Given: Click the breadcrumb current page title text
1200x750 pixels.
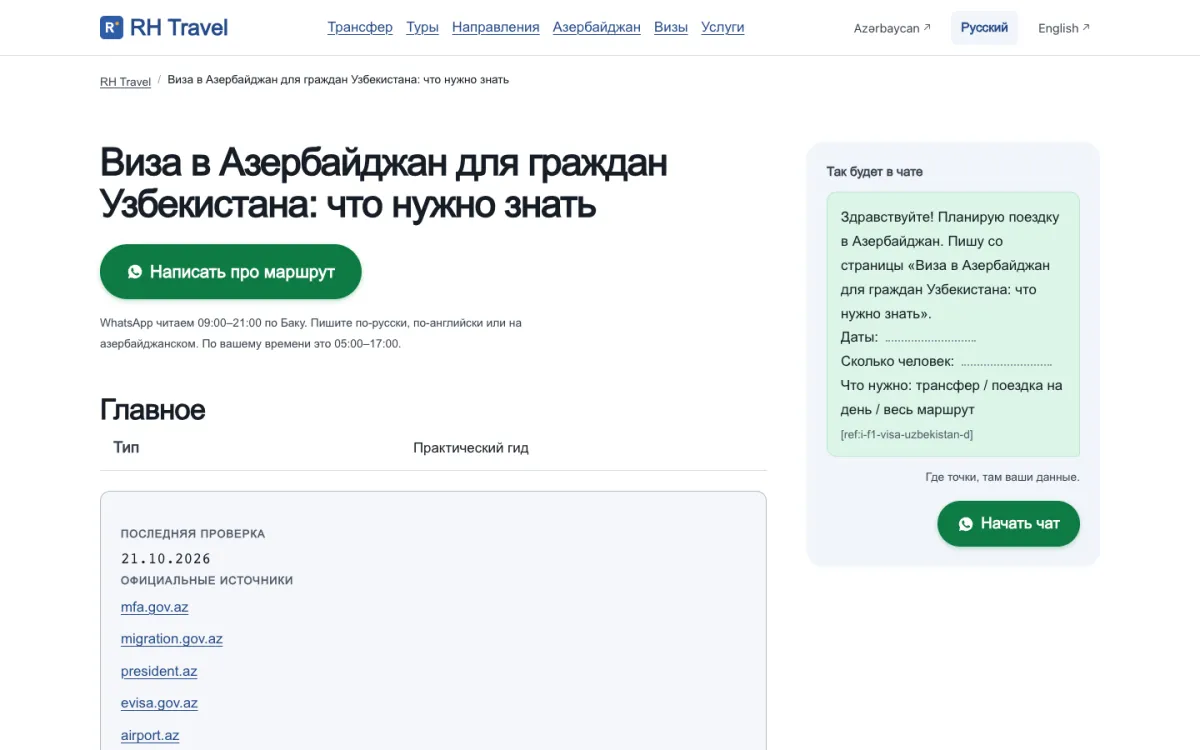Looking at the screenshot, I should pos(338,79).
